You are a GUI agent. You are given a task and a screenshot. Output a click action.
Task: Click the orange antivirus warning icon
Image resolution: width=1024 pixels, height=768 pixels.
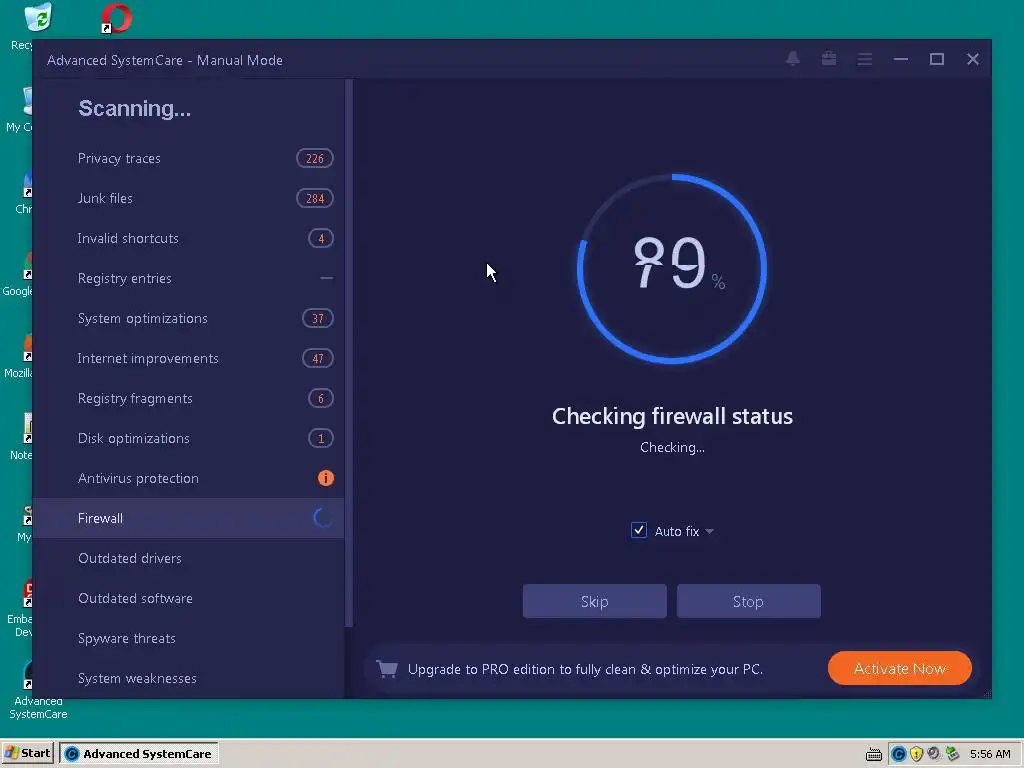click(325, 478)
